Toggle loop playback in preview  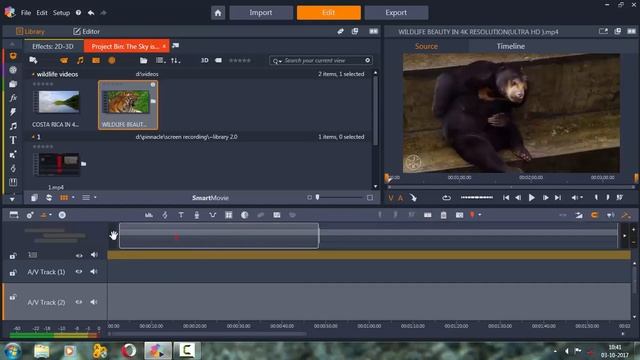[446, 198]
